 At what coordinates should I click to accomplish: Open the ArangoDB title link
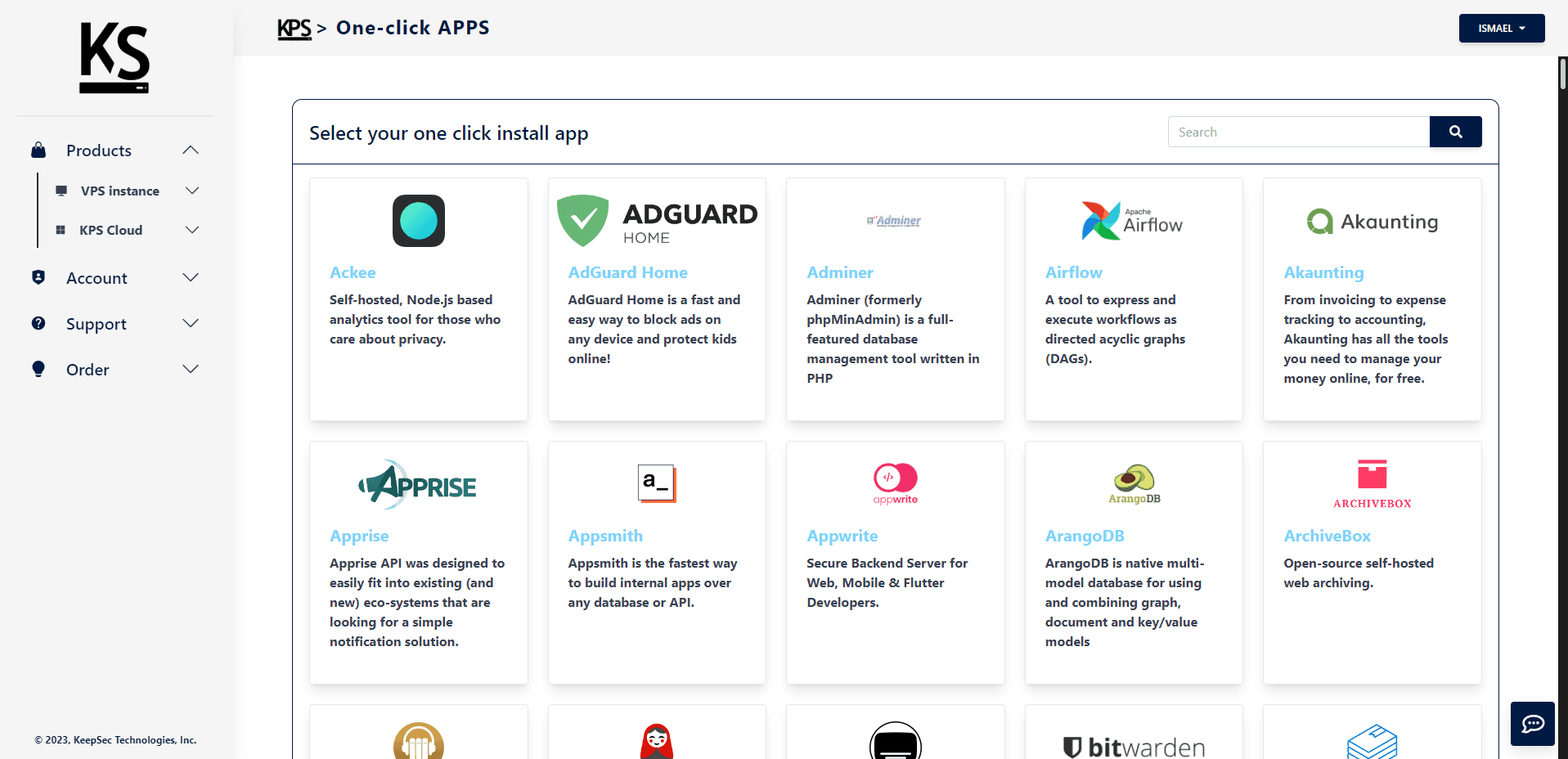(1085, 536)
